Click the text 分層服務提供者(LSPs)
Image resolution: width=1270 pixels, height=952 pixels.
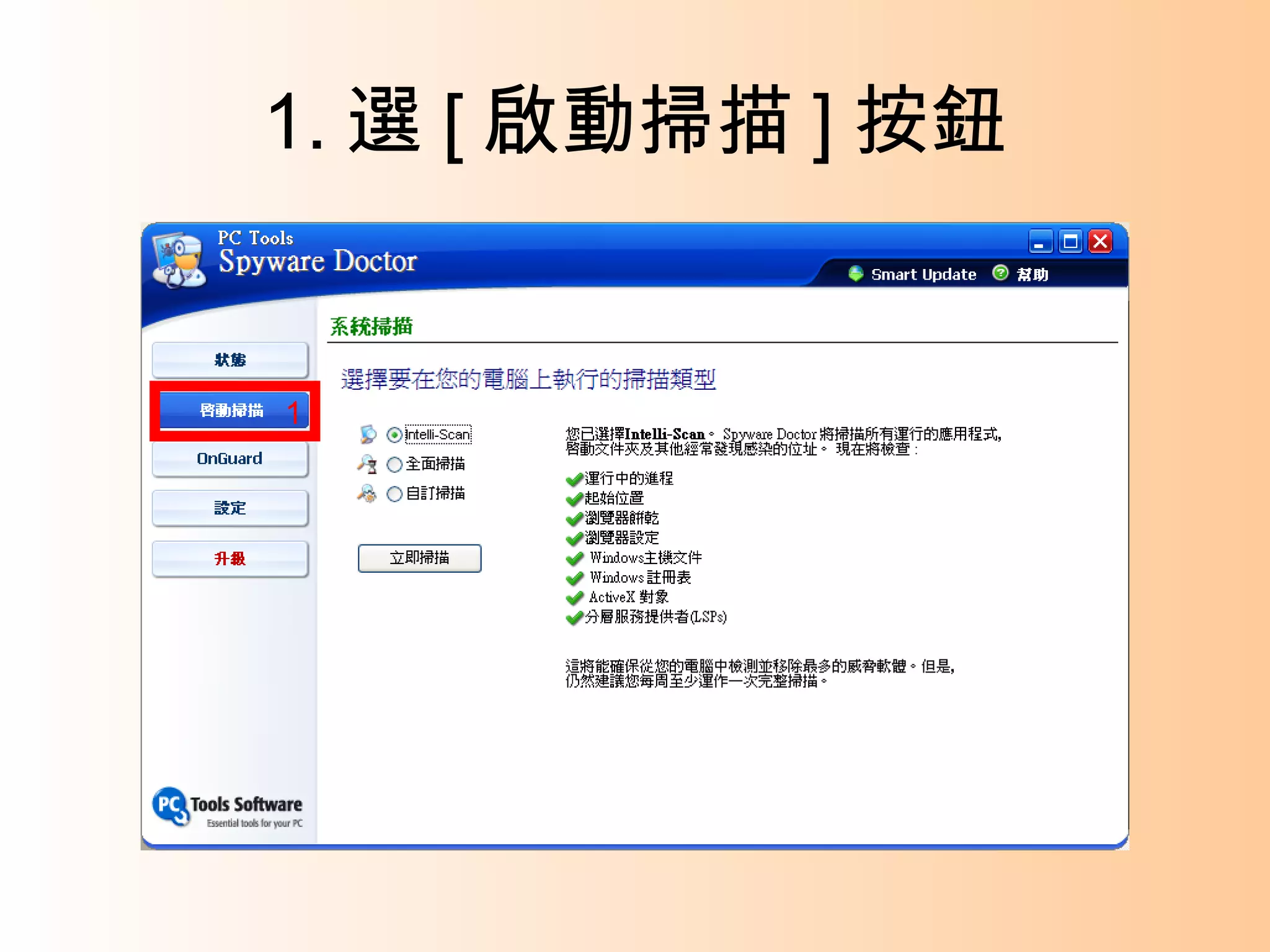pos(656,617)
